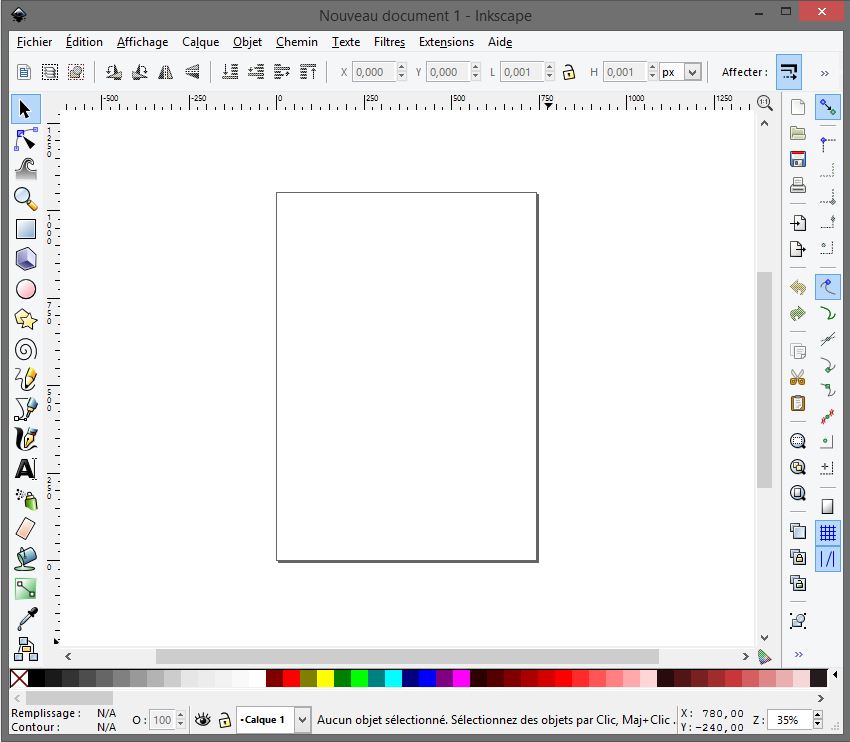
Task: Toggle the width-height ratio lock
Action: [569, 72]
